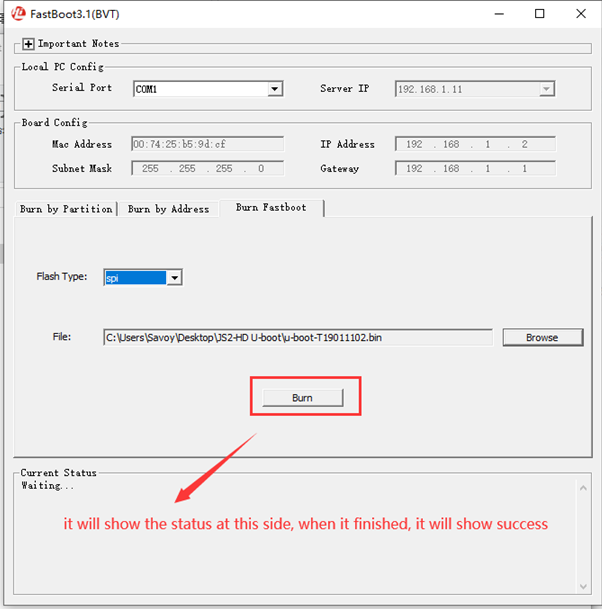Click the 'Flash Type:' label

[62, 277]
